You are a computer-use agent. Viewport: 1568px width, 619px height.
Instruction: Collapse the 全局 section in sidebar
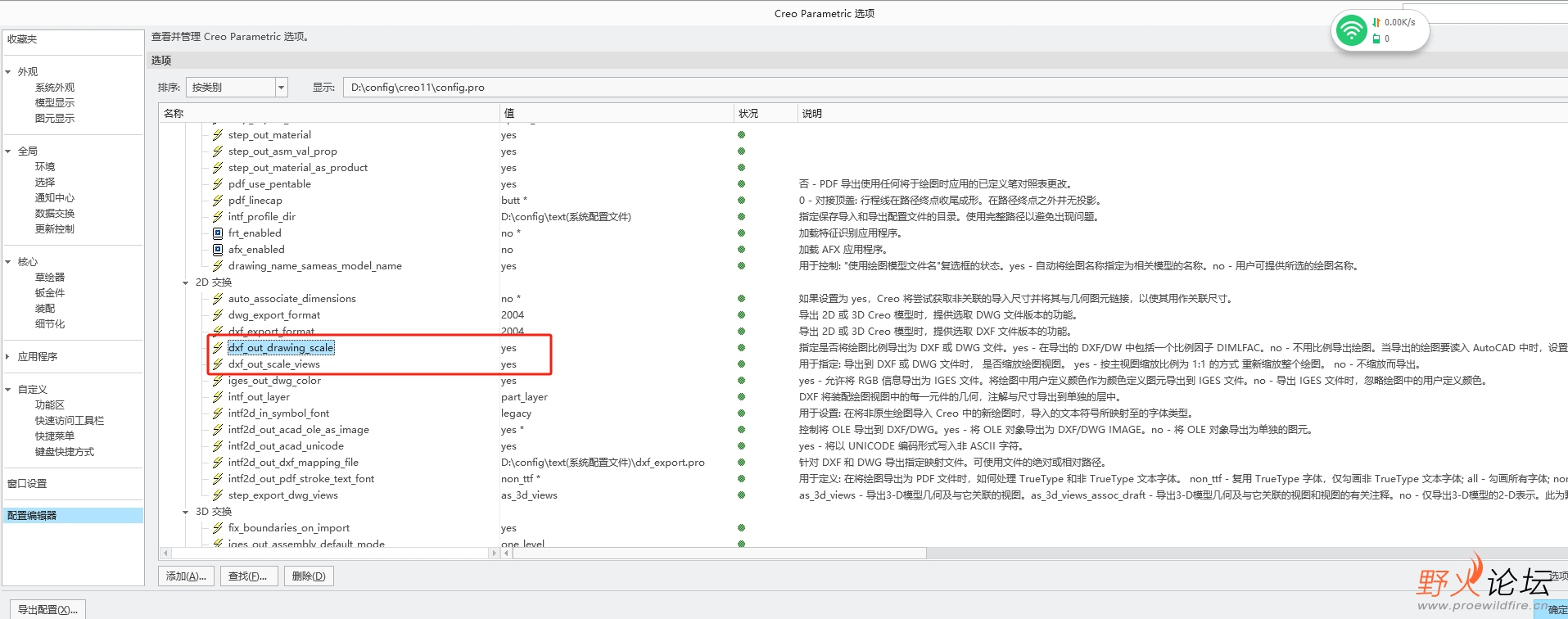point(8,151)
